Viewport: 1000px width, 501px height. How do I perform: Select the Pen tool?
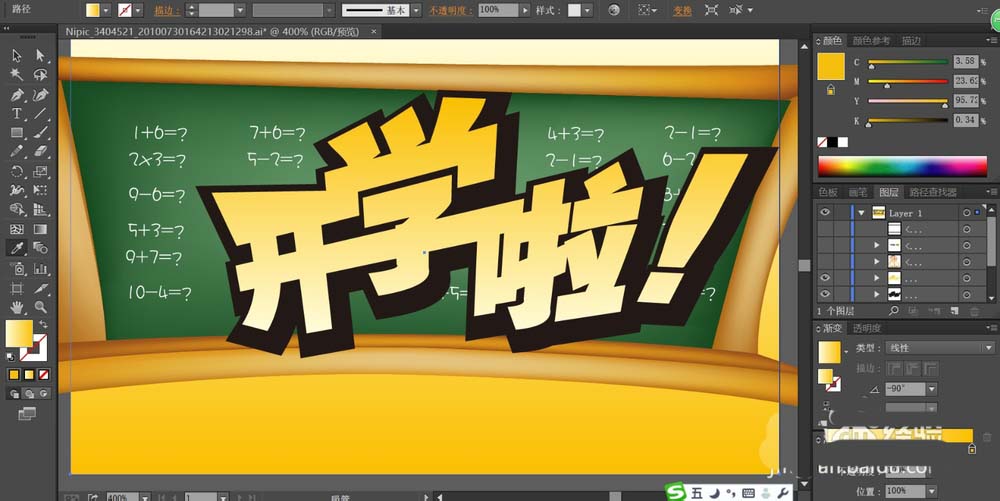tap(17, 94)
